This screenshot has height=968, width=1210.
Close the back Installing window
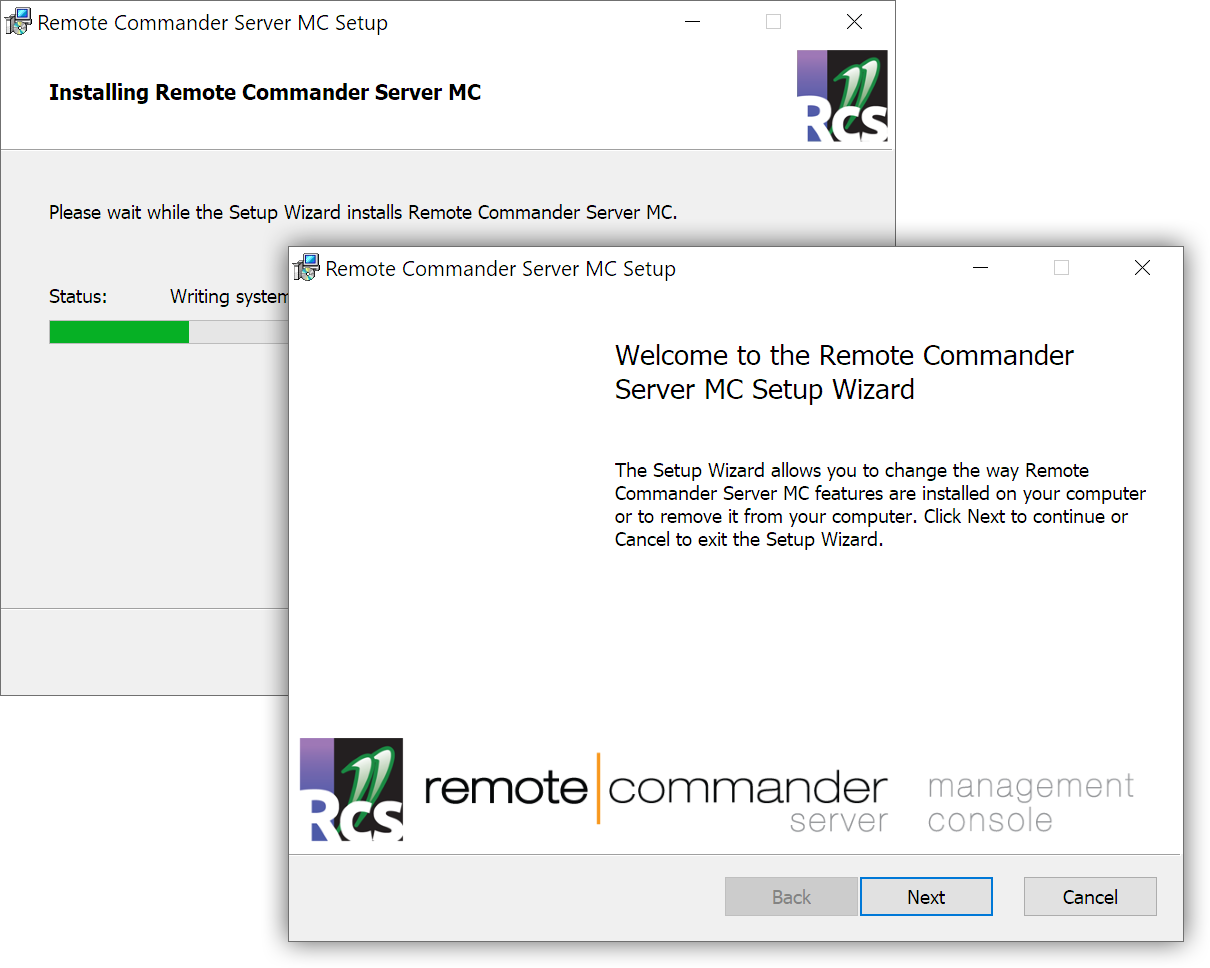click(x=854, y=22)
